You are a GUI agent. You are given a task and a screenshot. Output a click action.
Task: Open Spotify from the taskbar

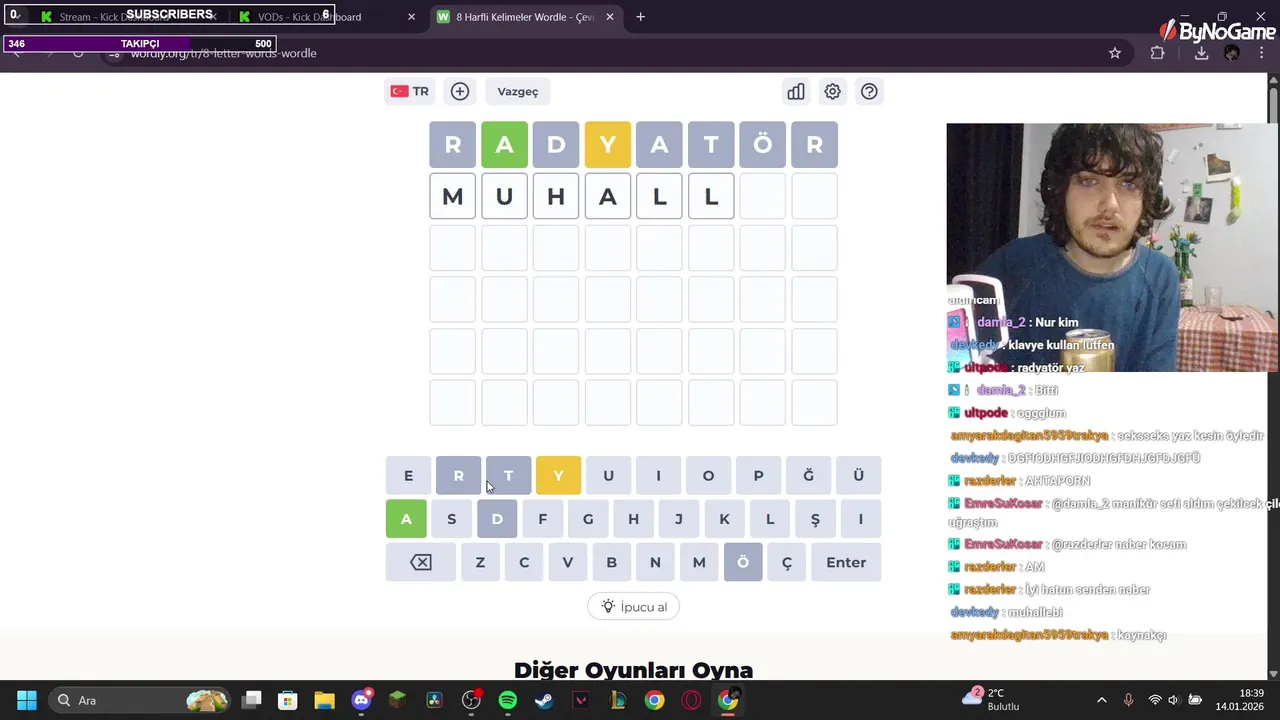point(507,700)
